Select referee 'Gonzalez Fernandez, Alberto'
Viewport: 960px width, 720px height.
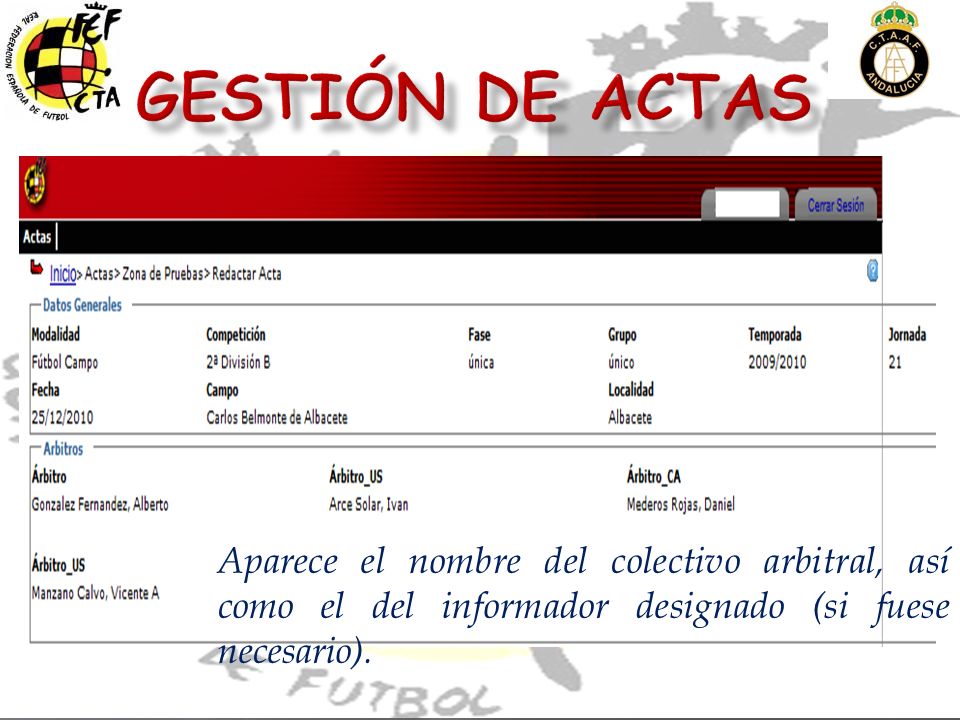100,504
